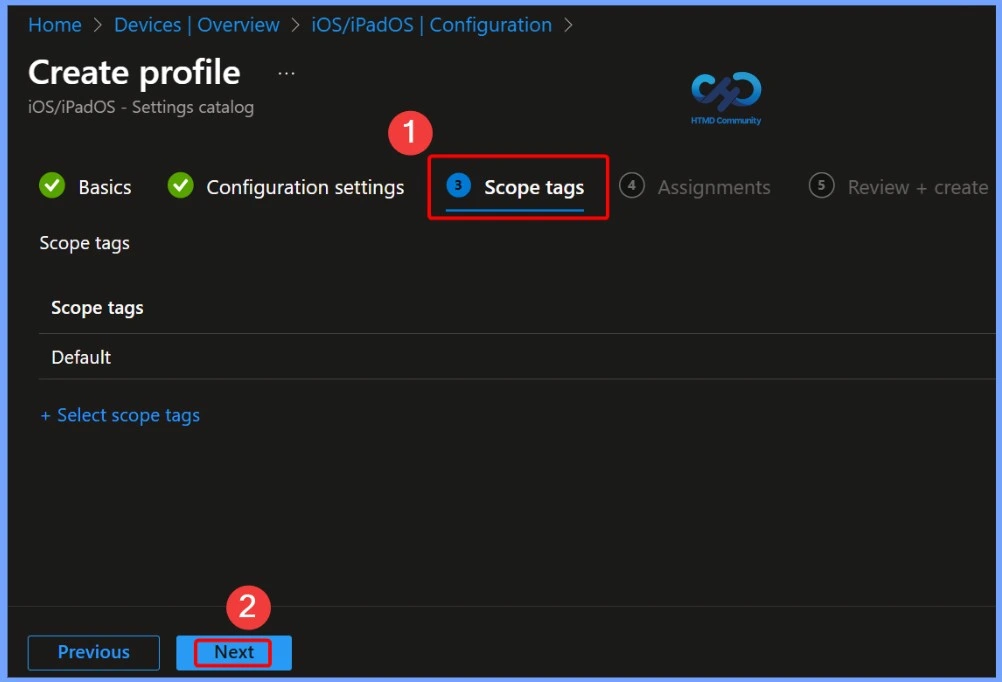Open Home from the breadcrumb
This screenshot has width=1002, height=682.
click(54, 25)
